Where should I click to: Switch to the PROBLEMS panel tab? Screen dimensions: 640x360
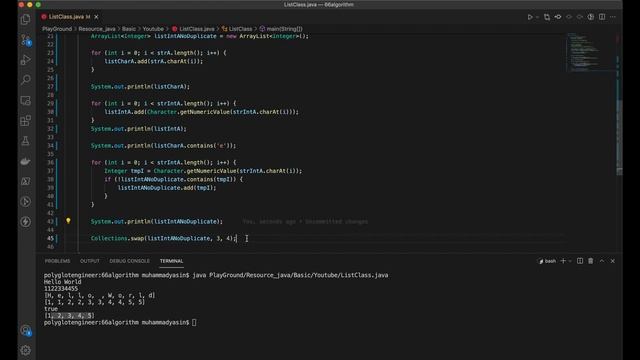coord(58,261)
